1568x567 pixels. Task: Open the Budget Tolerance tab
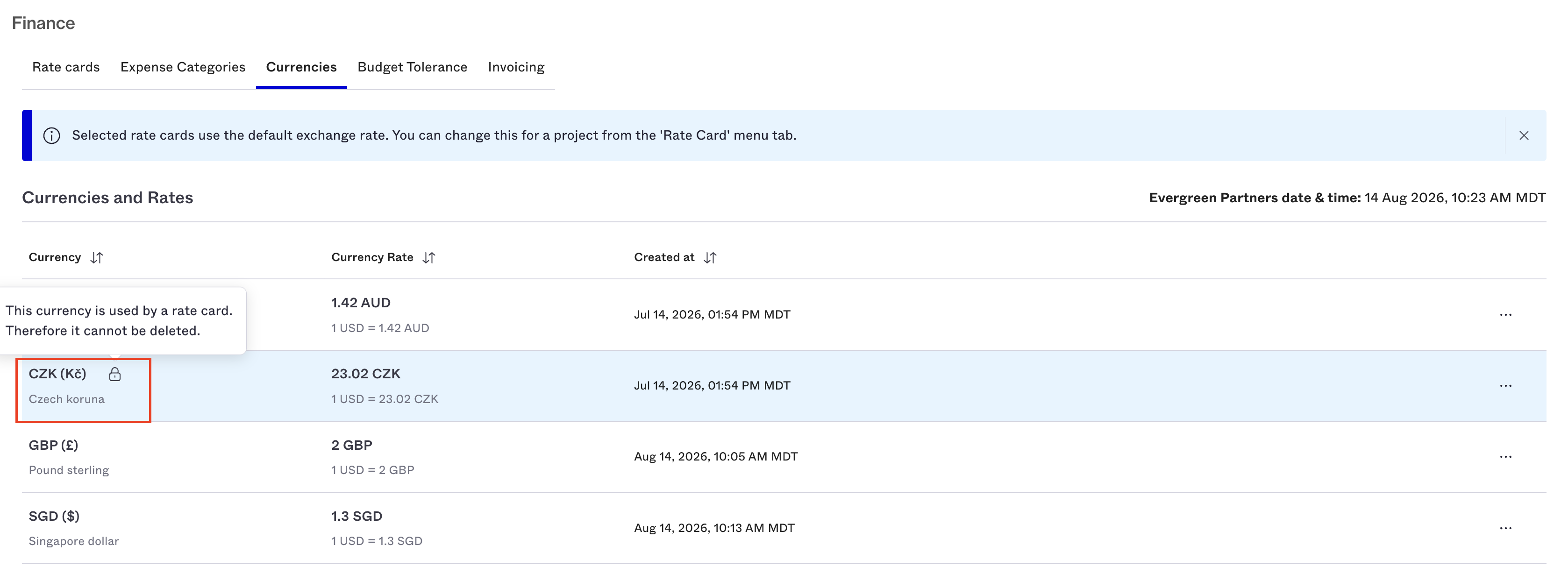pyautogui.click(x=412, y=67)
